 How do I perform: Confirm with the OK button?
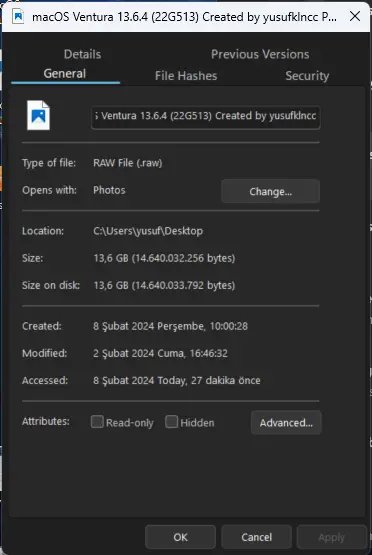[x=180, y=537]
